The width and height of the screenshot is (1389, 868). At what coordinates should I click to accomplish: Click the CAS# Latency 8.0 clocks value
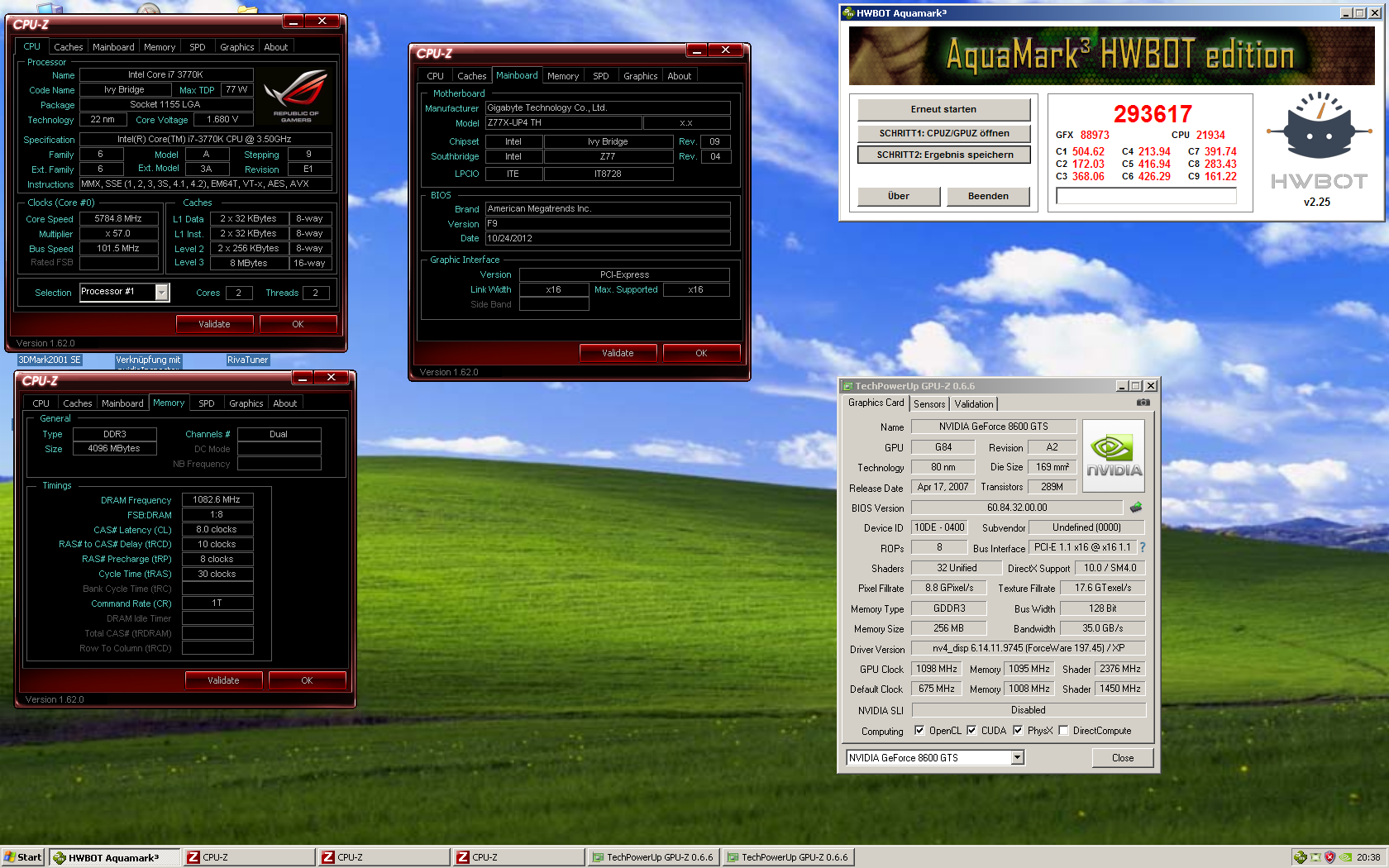click(217, 530)
